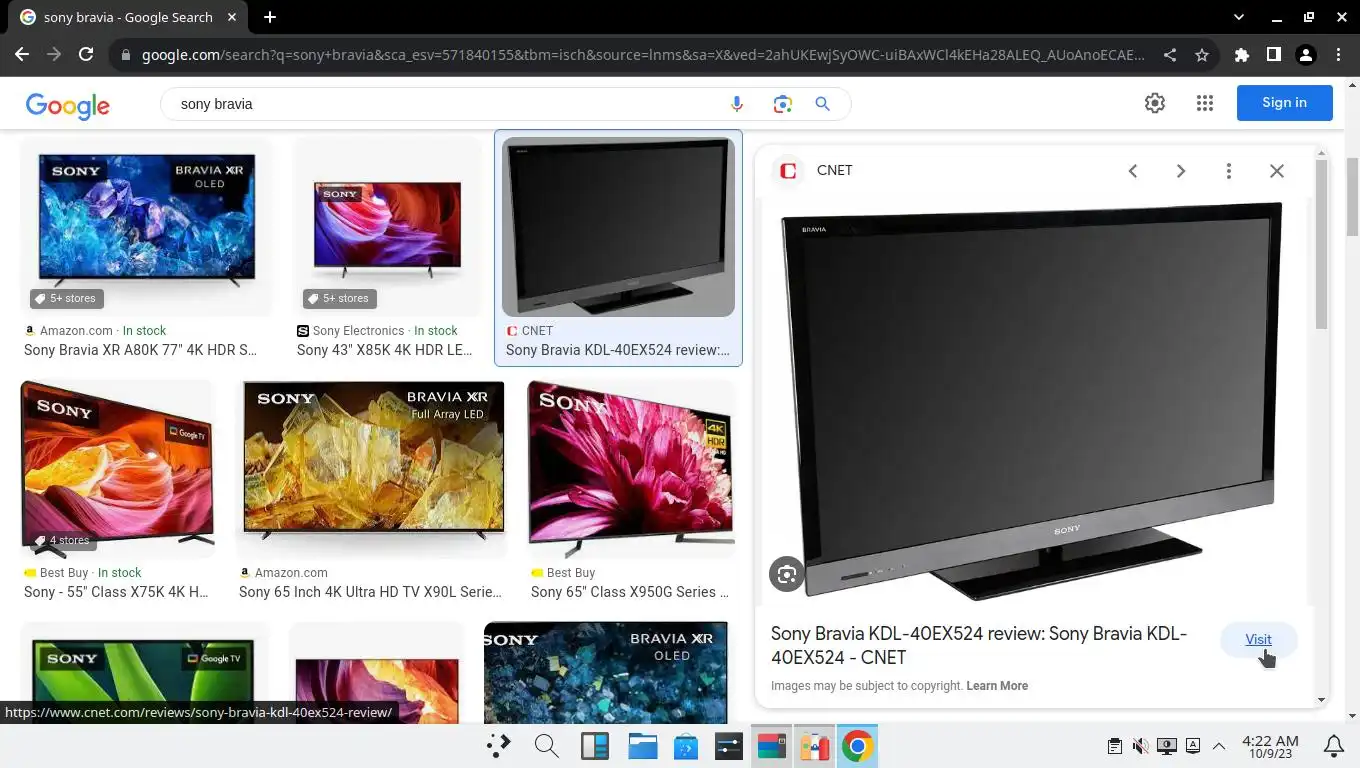Go back to previous page in Chrome

pos(22,55)
